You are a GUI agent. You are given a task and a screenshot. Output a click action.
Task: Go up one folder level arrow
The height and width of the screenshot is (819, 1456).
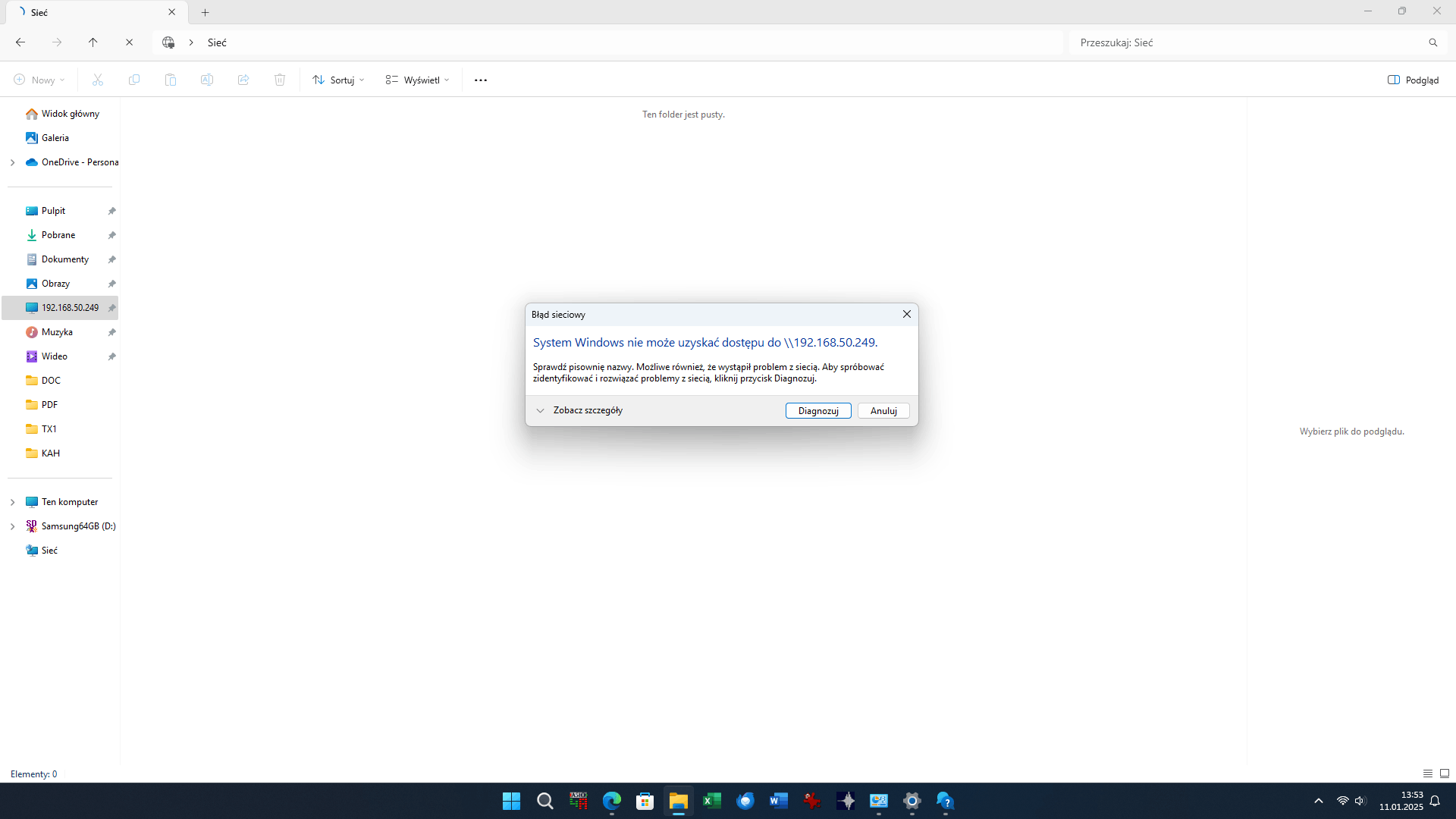pos(93,42)
